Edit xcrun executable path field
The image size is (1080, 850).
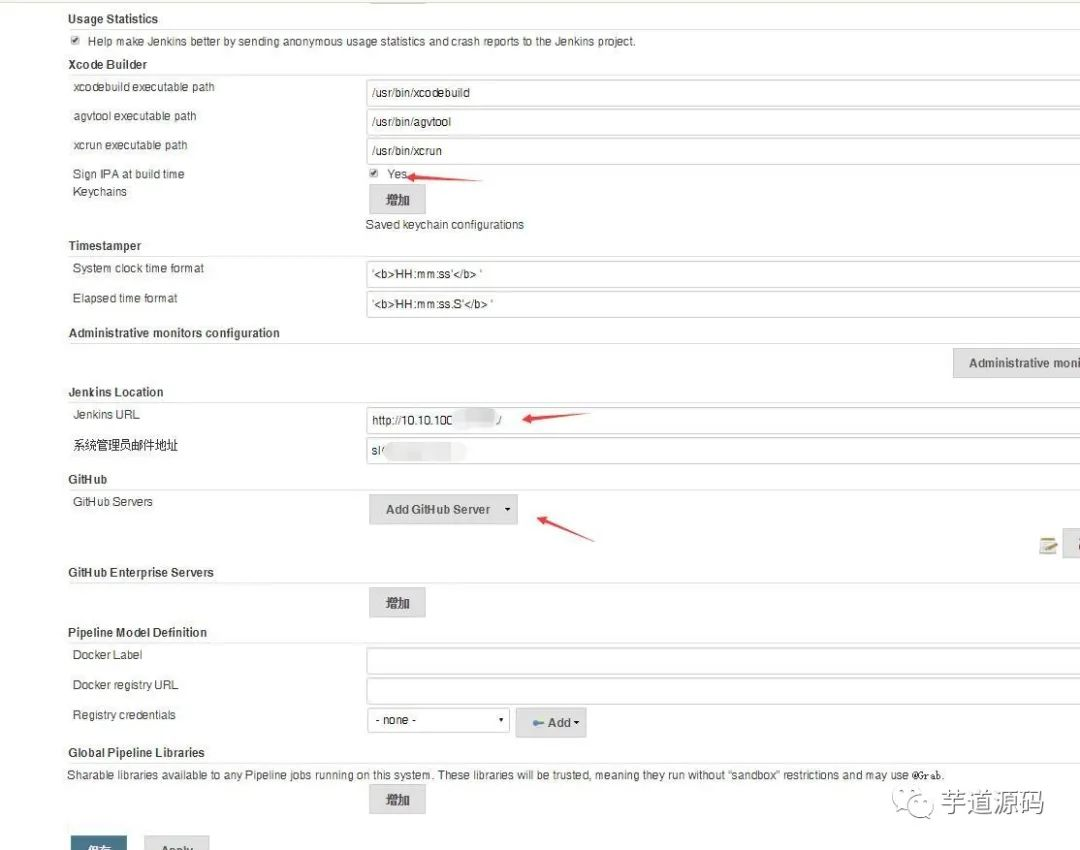pyautogui.click(x=723, y=151)
